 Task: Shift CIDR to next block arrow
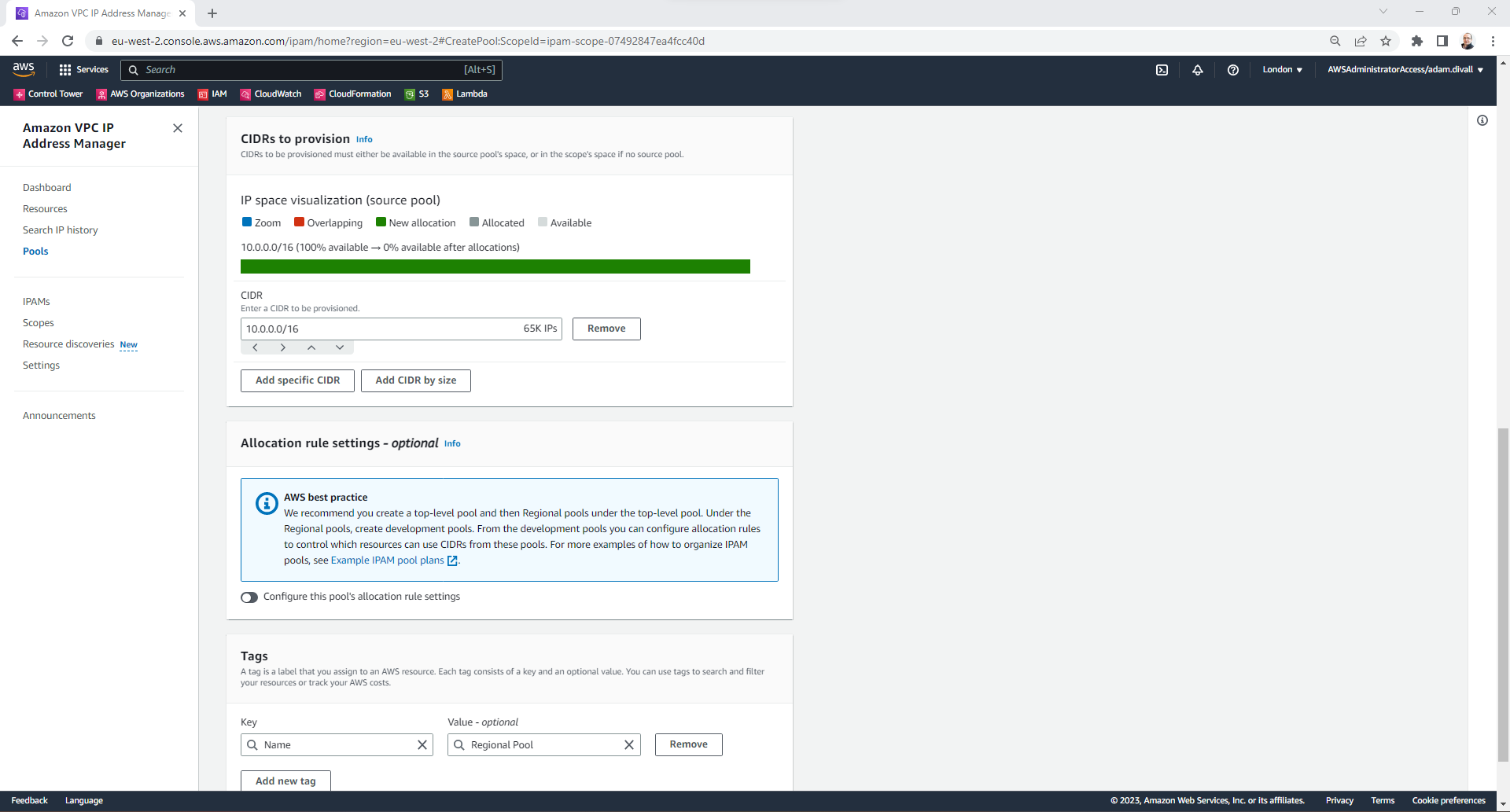283,347
